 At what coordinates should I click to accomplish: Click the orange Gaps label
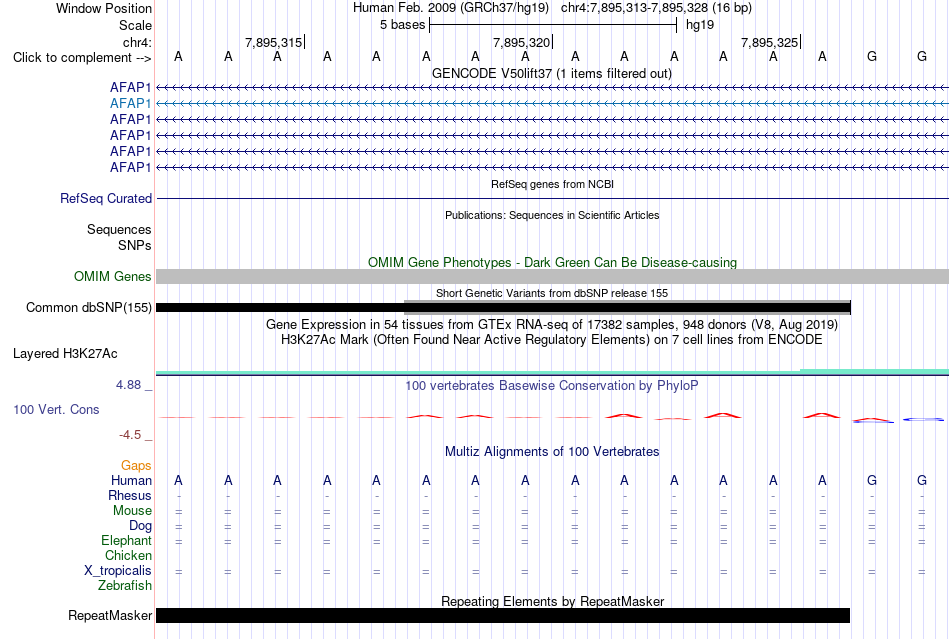pyautogui.click(x=136, y=465)
